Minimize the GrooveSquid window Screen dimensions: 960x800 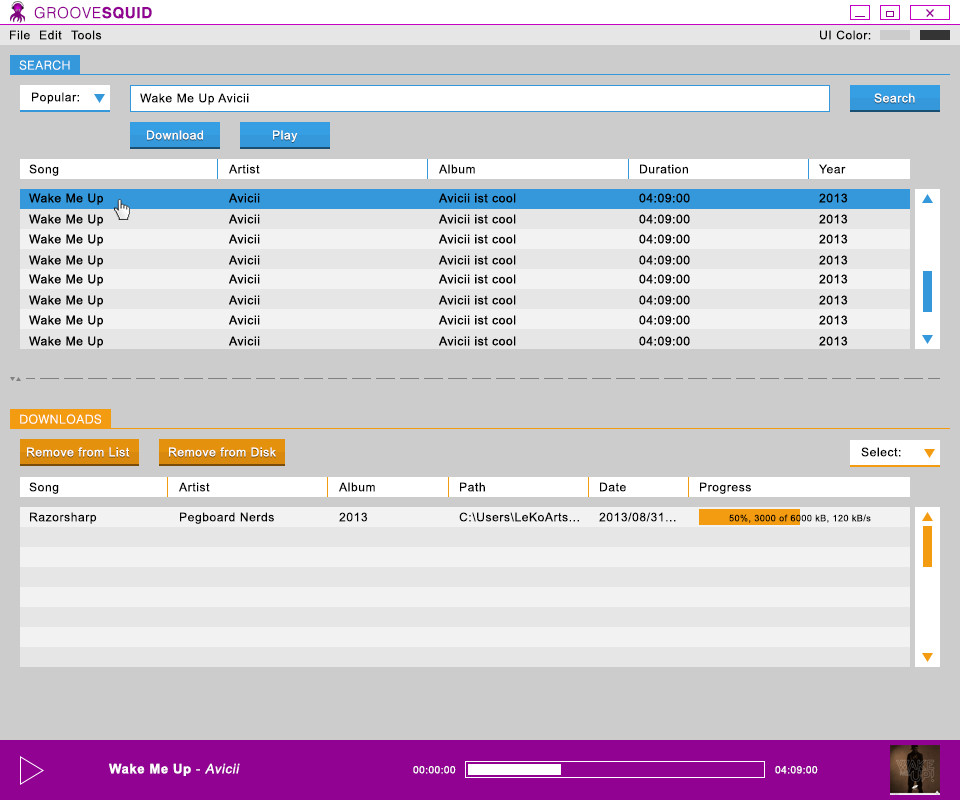[860, 12]
